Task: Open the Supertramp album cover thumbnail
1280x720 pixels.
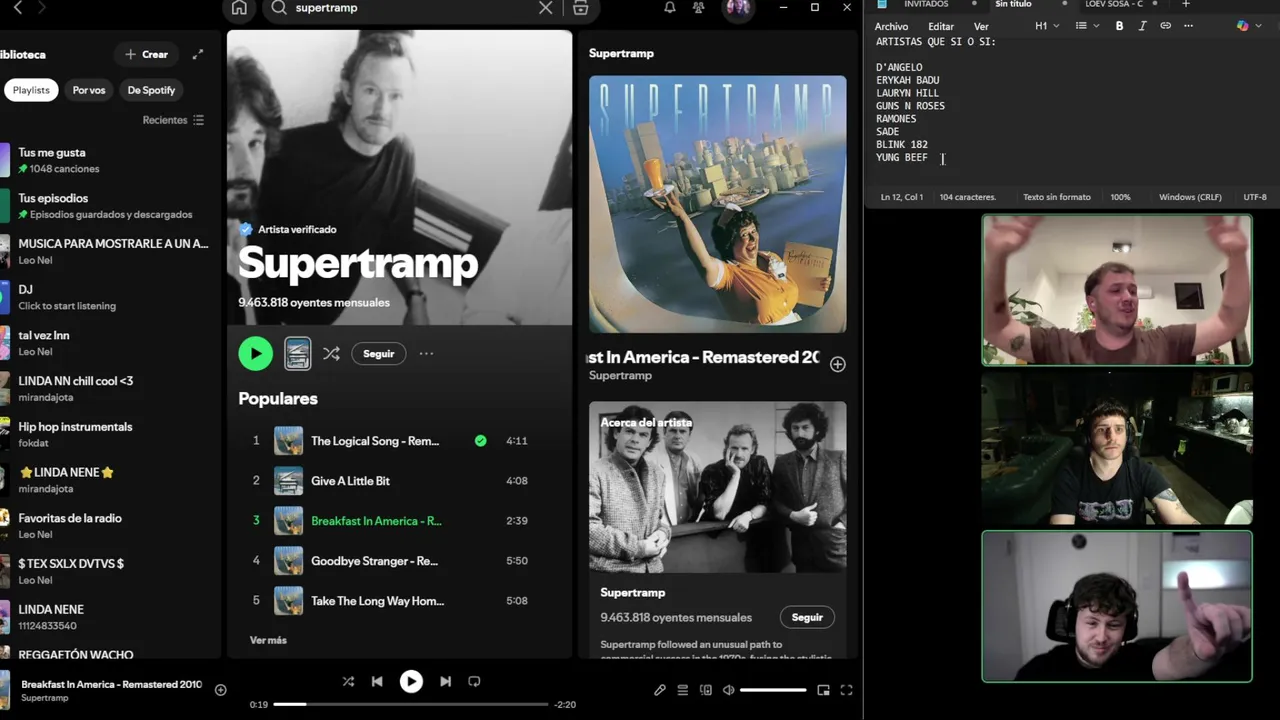Action: pos(717,204)
